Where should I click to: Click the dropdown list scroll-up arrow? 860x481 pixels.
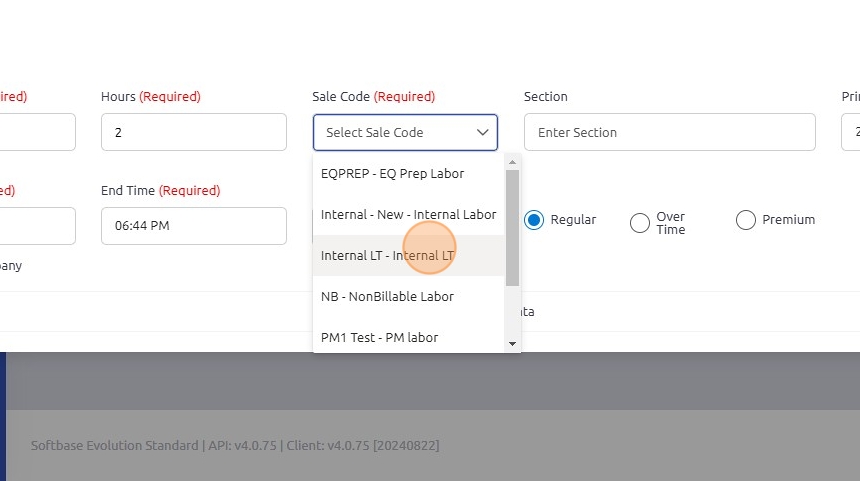[x=513, y=162]
